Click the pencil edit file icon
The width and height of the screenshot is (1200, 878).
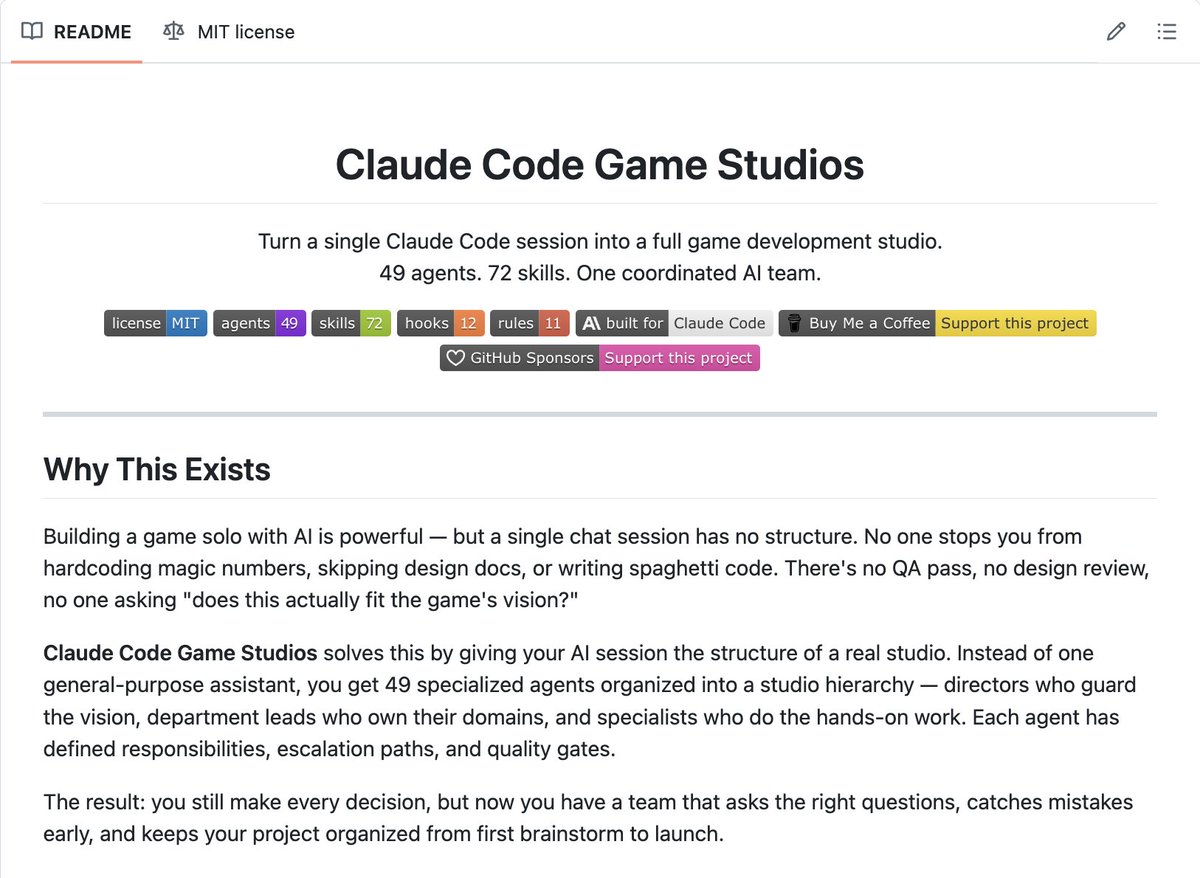1116,32
